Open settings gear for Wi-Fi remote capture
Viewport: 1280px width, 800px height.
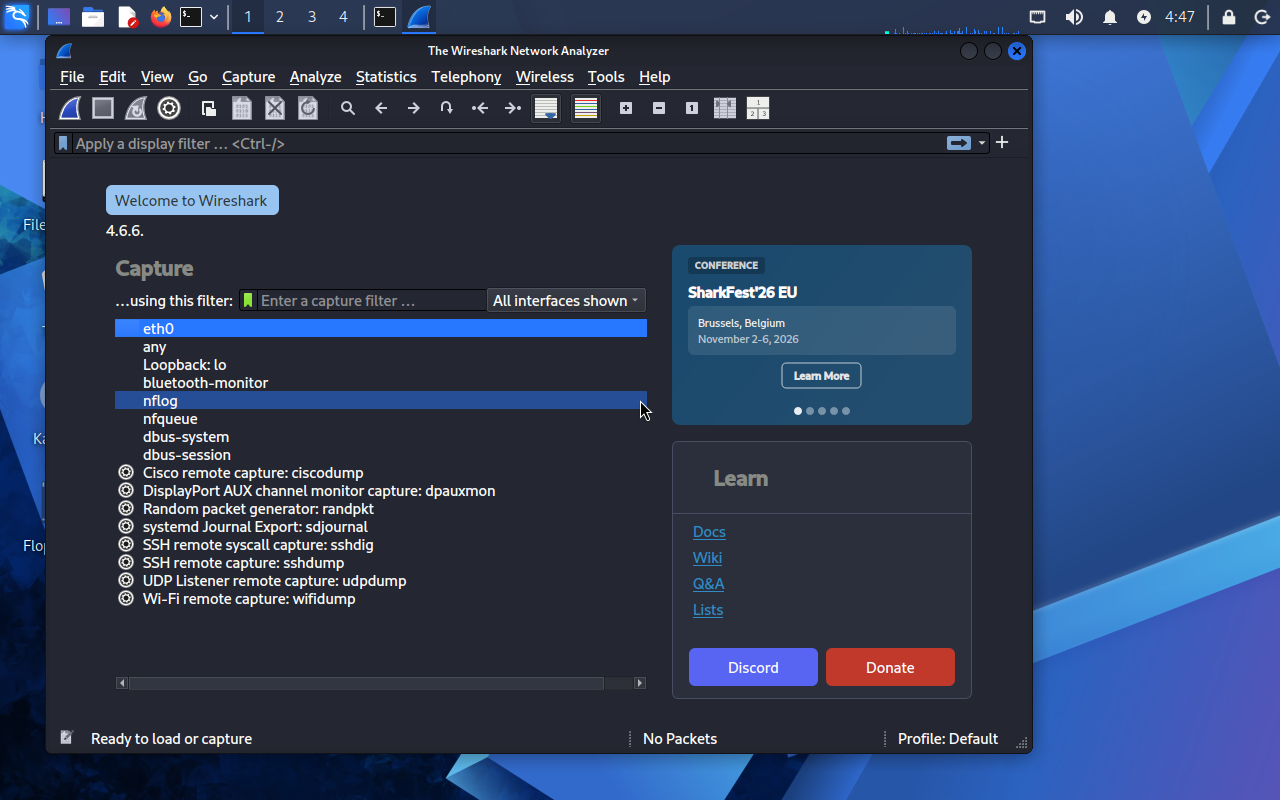point(126,598)
